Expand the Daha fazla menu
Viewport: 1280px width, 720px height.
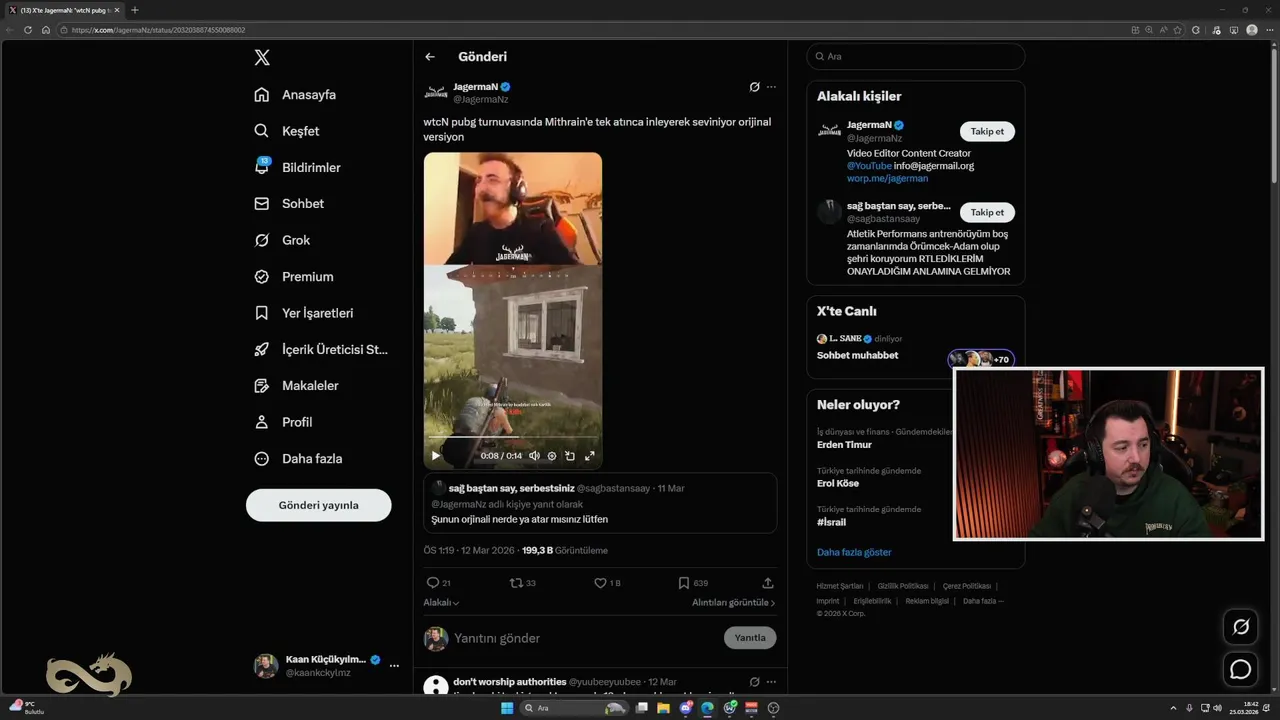coord(298,459)
